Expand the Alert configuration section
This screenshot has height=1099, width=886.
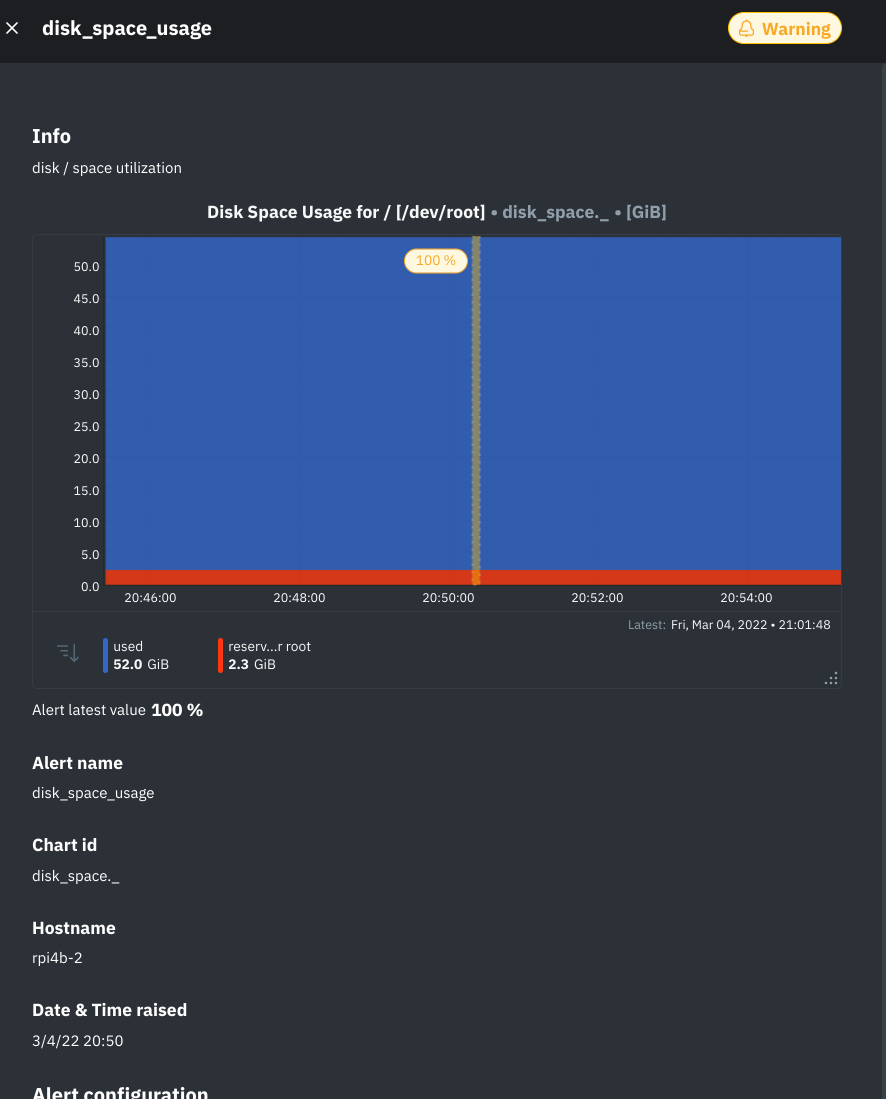(120, 1091)
